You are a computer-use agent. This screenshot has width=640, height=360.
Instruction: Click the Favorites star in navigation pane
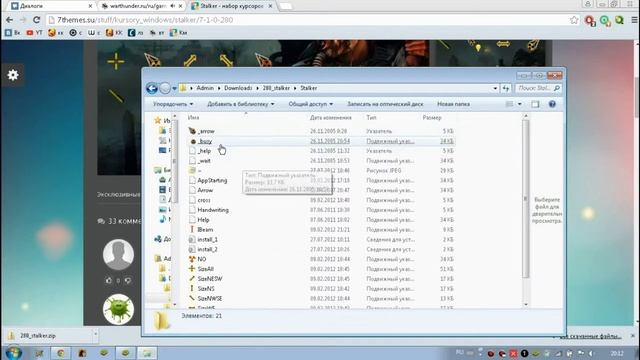(158, 120)
